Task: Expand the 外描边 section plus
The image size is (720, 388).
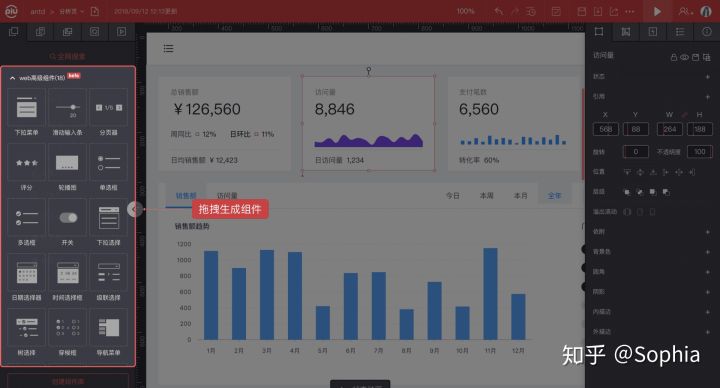Action: pyautogui.click(x=708, y=332)
